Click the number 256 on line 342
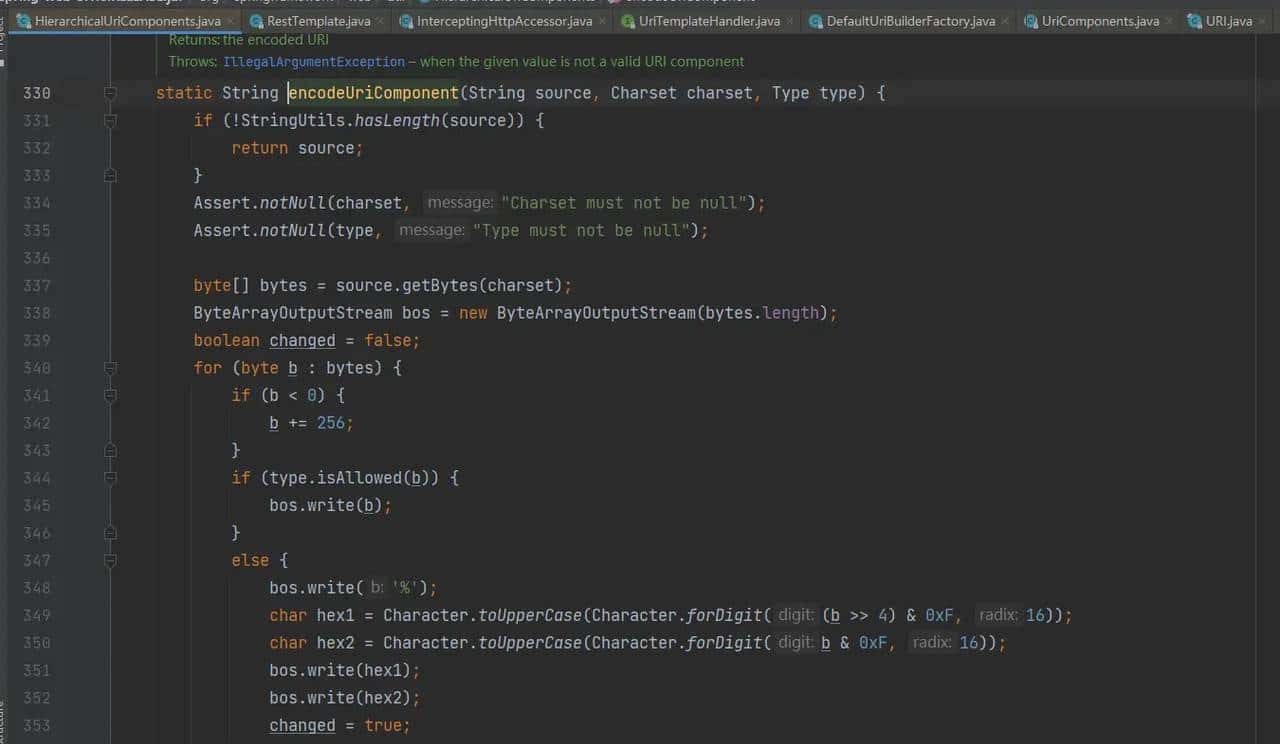The height and width of the screenshot is (744, 1280). [x=330, y=423]
